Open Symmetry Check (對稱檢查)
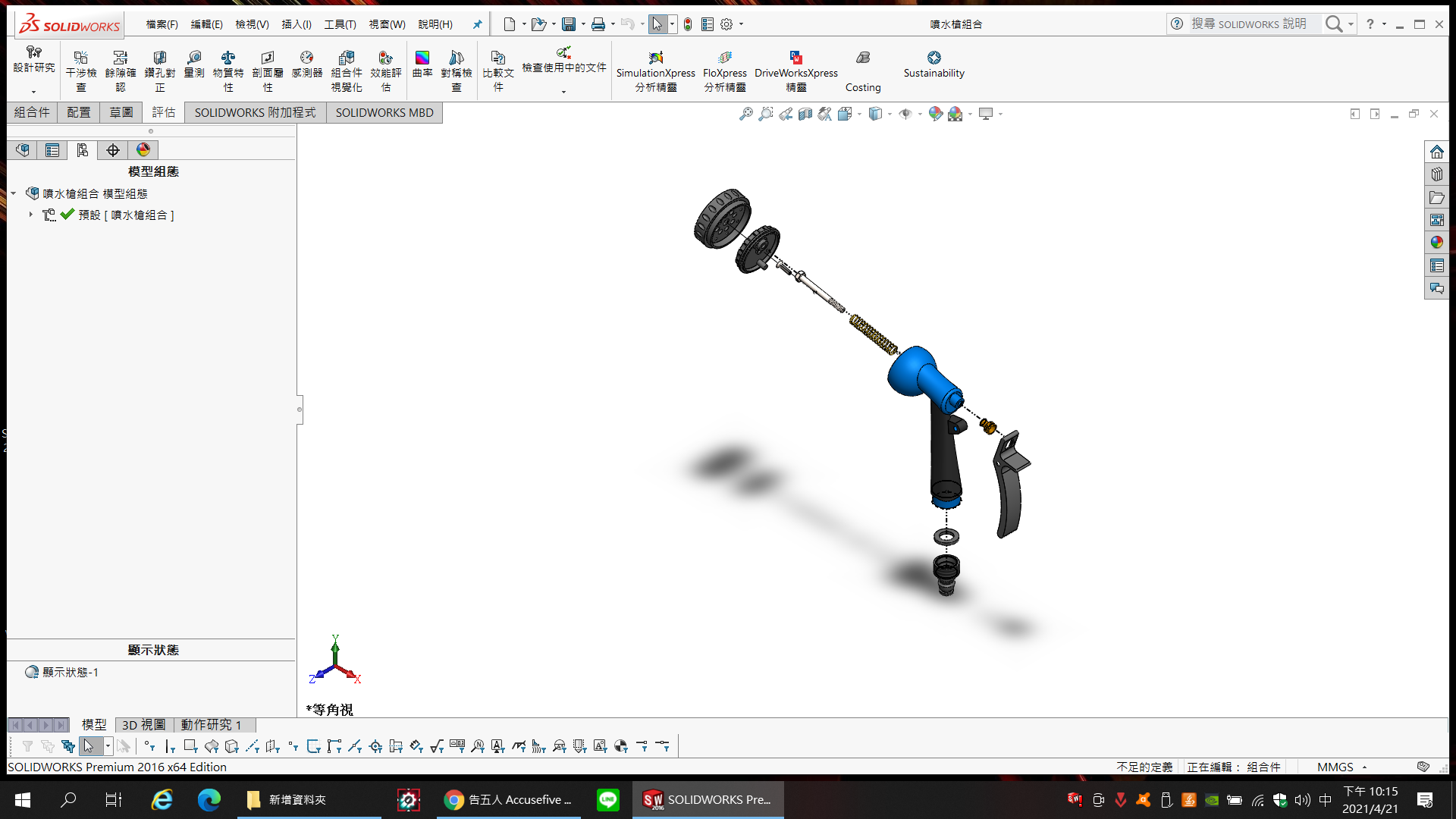 [457, 71]
